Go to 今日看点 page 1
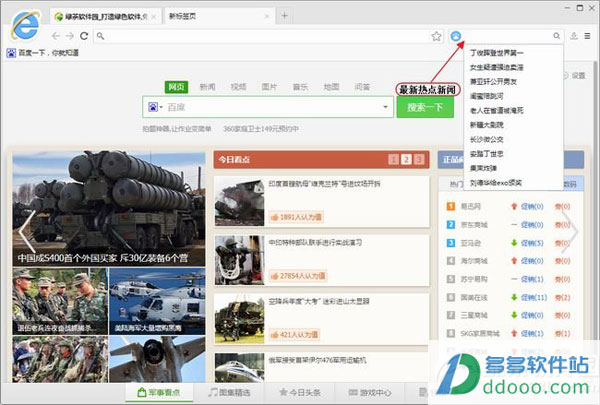The width and height of the screenshot is (600, 405). pos(393,159)
